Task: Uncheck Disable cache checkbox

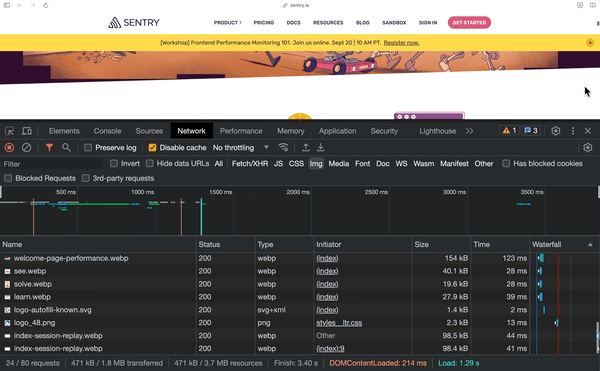Action: [x=152, y=148]
